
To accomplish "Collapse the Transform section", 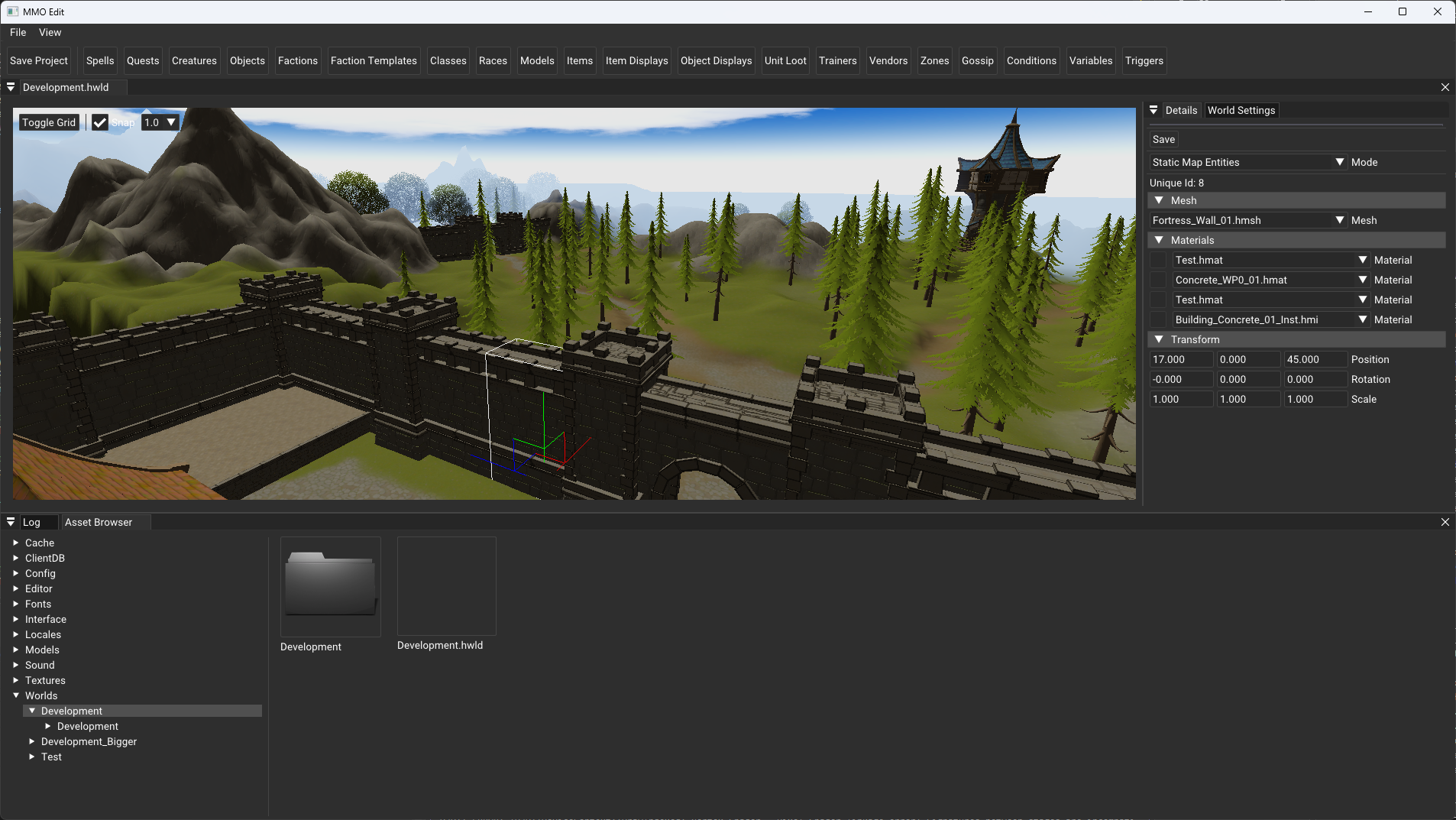I will [1159, 339].
